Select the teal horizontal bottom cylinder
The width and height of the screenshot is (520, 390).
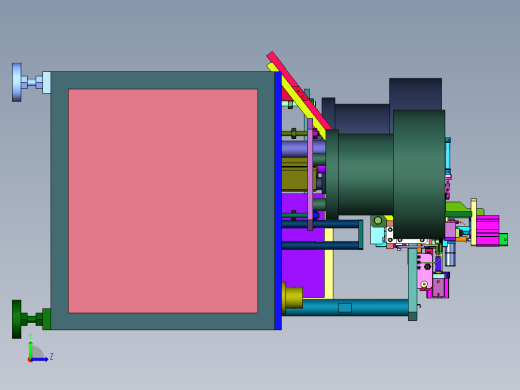pos(355,307)
